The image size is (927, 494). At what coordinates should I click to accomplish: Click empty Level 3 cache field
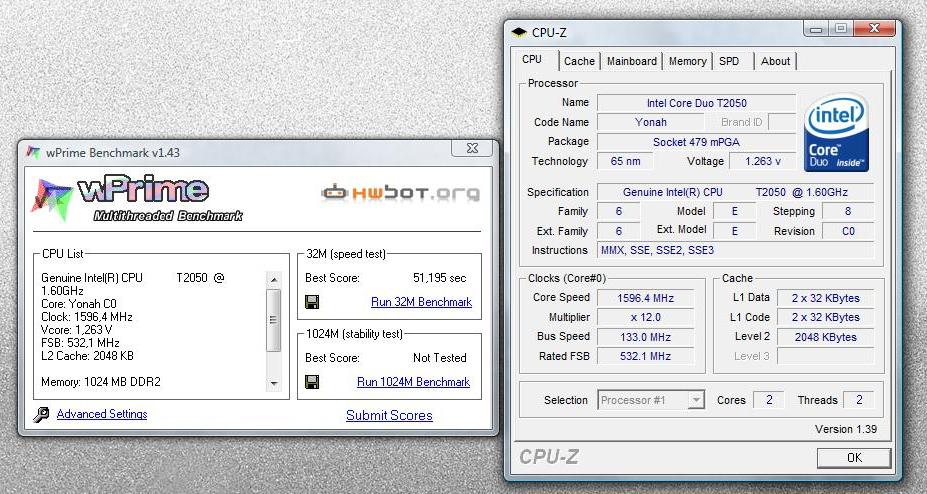point(825,356)
